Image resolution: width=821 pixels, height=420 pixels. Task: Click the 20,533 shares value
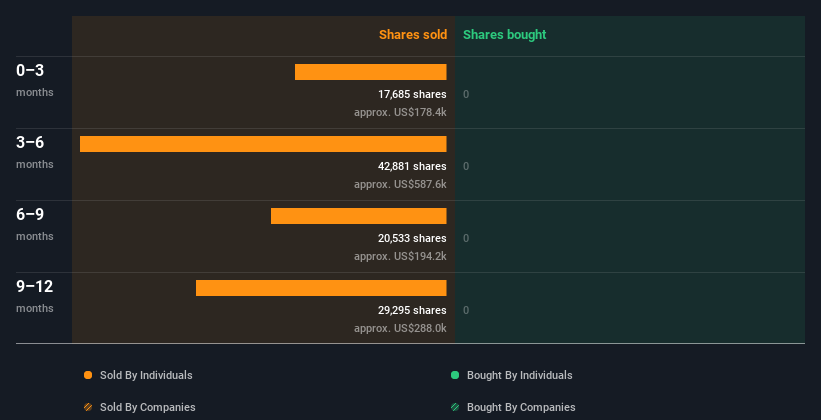click(x=412, y=238)
